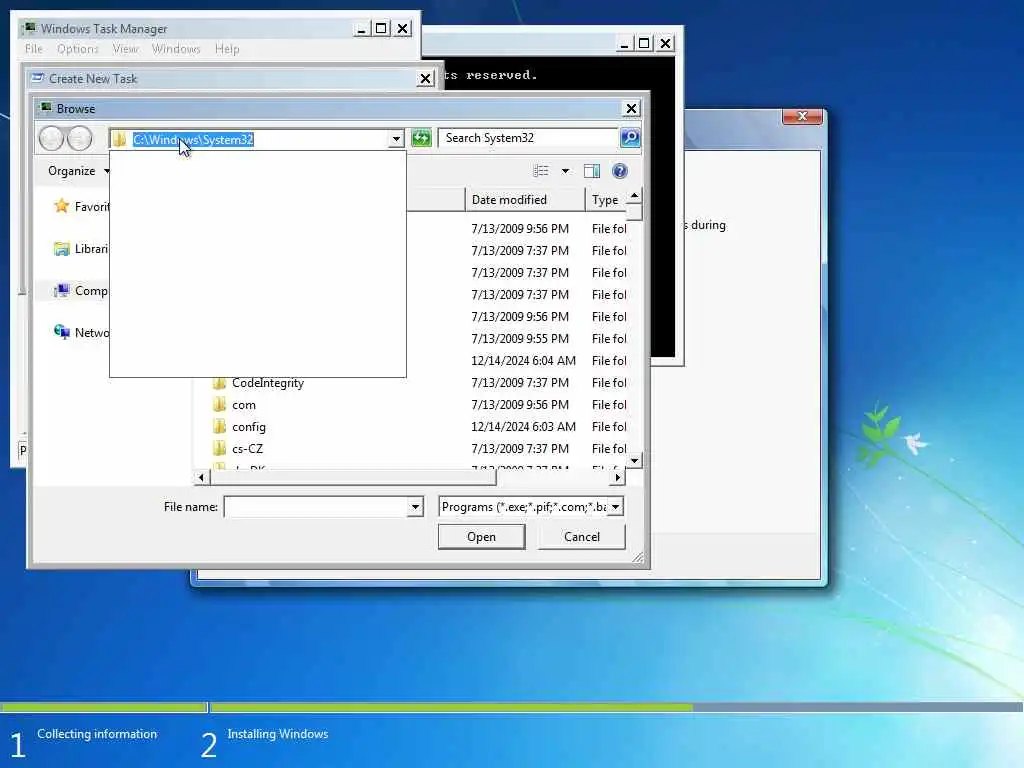Click the 12/14/2024 6:03 AM date cell
This screenshot has height=768, width=1024.
[523, 426]
